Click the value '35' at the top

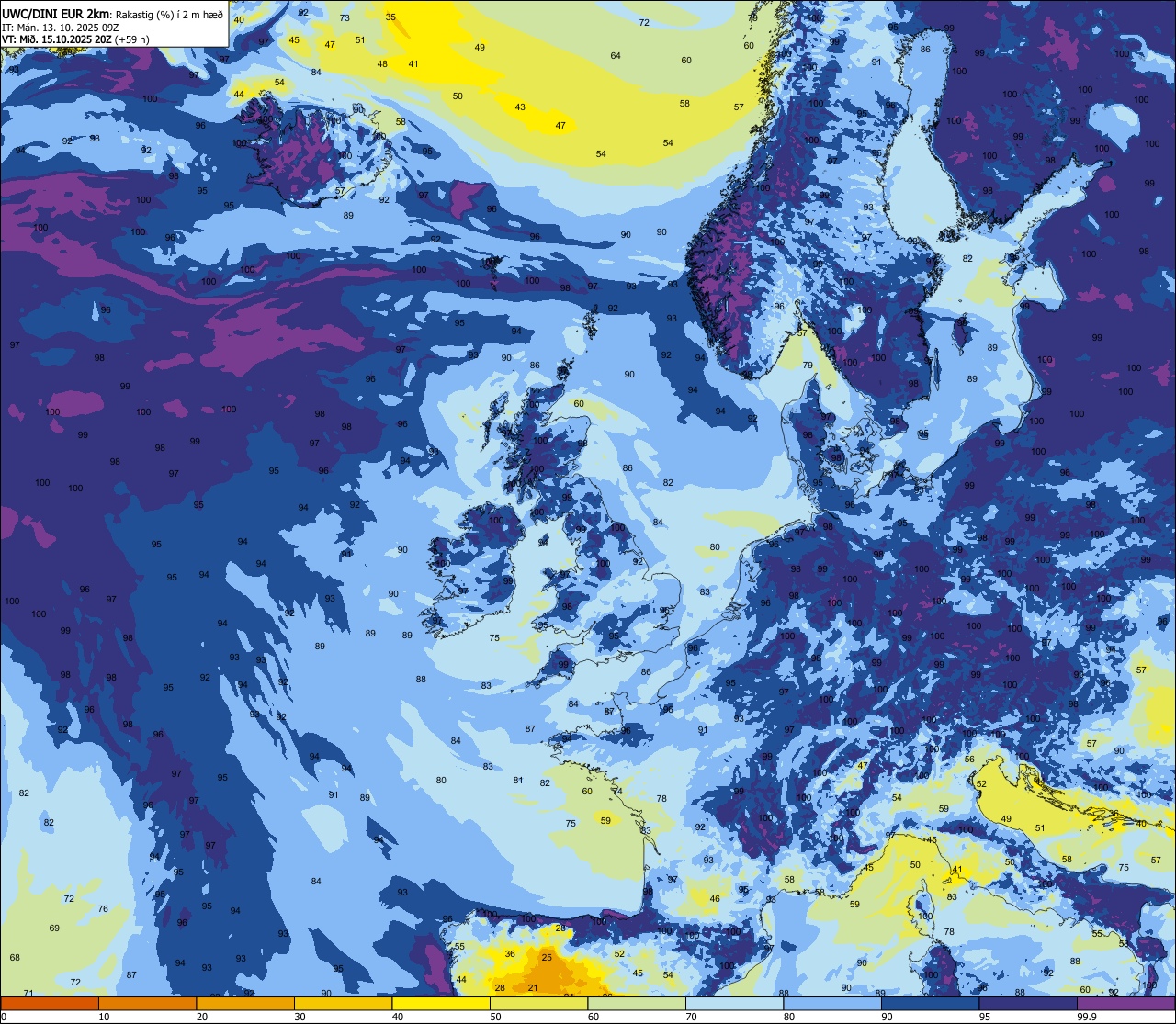tap(390, 17)
